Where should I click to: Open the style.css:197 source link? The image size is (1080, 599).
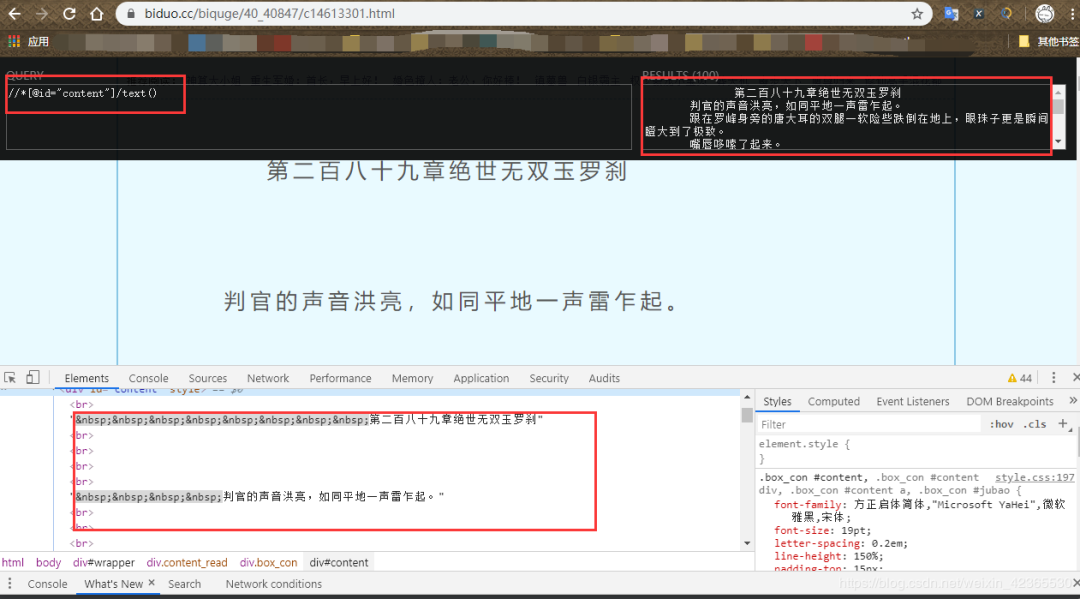(x=1035, y=477)
